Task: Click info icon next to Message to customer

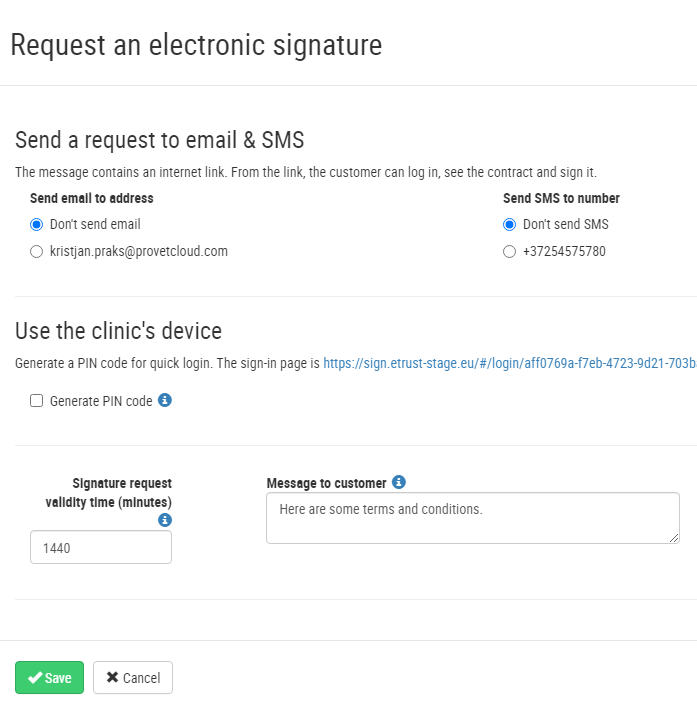Action: [x=399, y=482]
